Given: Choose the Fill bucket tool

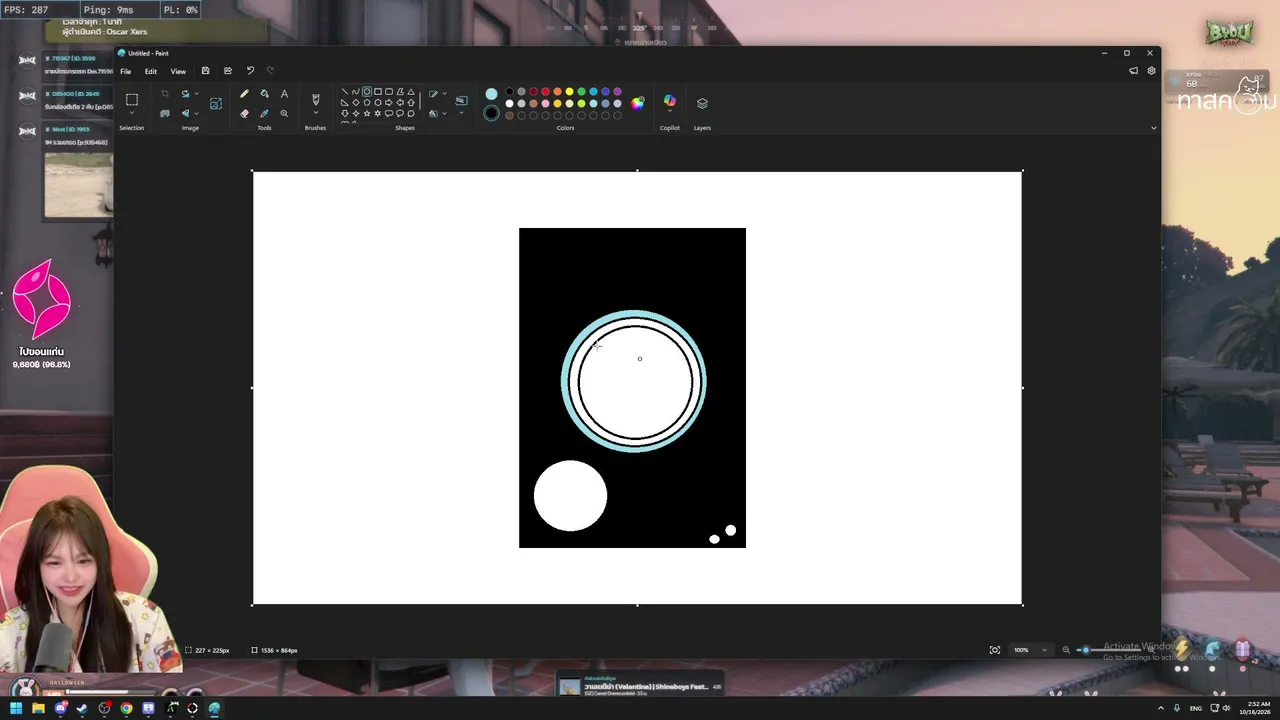Looking at the screenshot, I should 264,94.
